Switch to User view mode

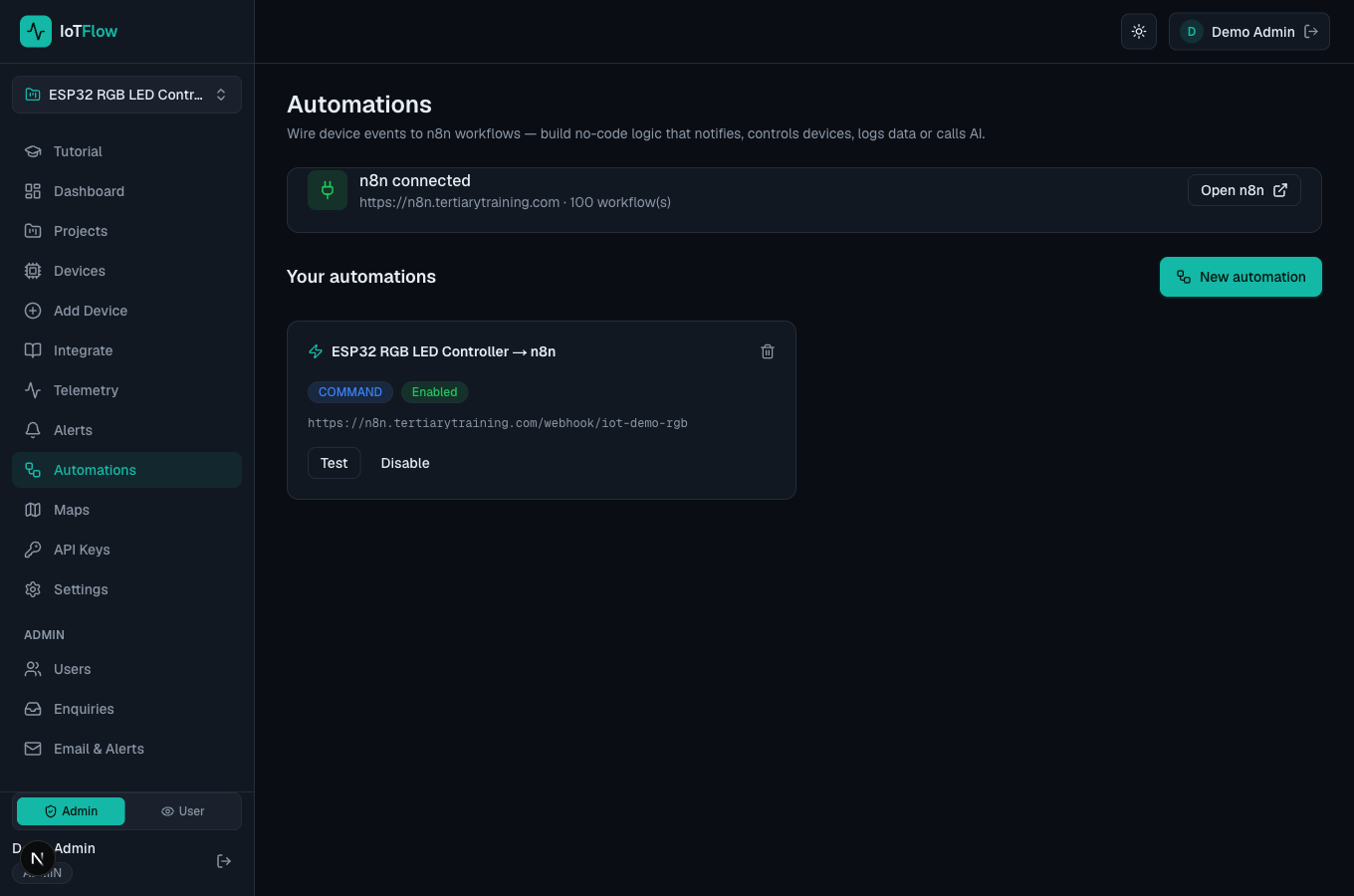click(x=182, y=811)
